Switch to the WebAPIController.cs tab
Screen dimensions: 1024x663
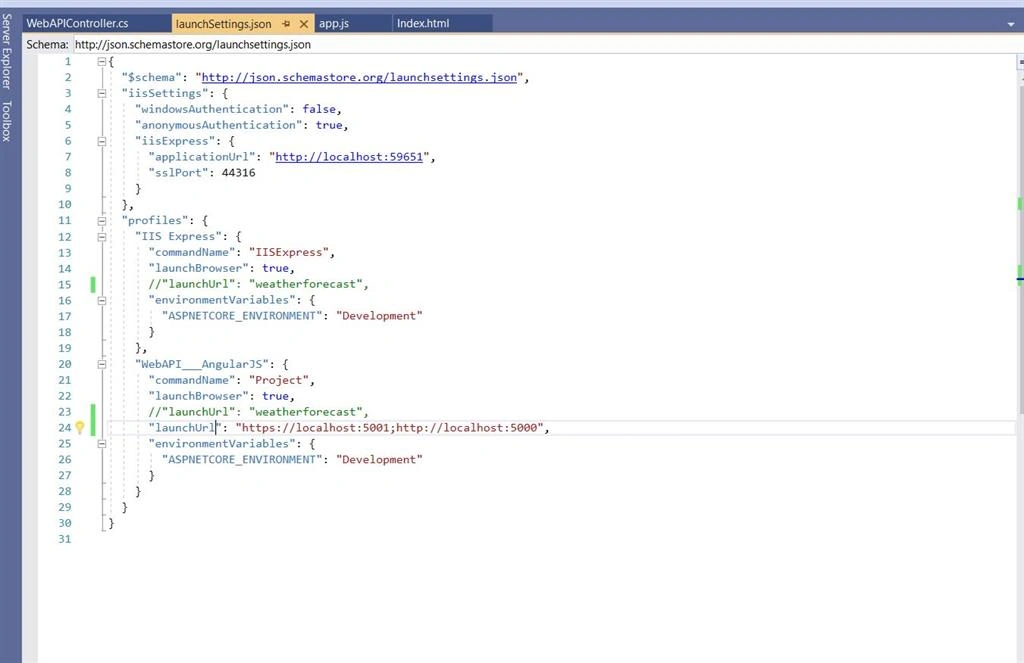tap(77, 24)
